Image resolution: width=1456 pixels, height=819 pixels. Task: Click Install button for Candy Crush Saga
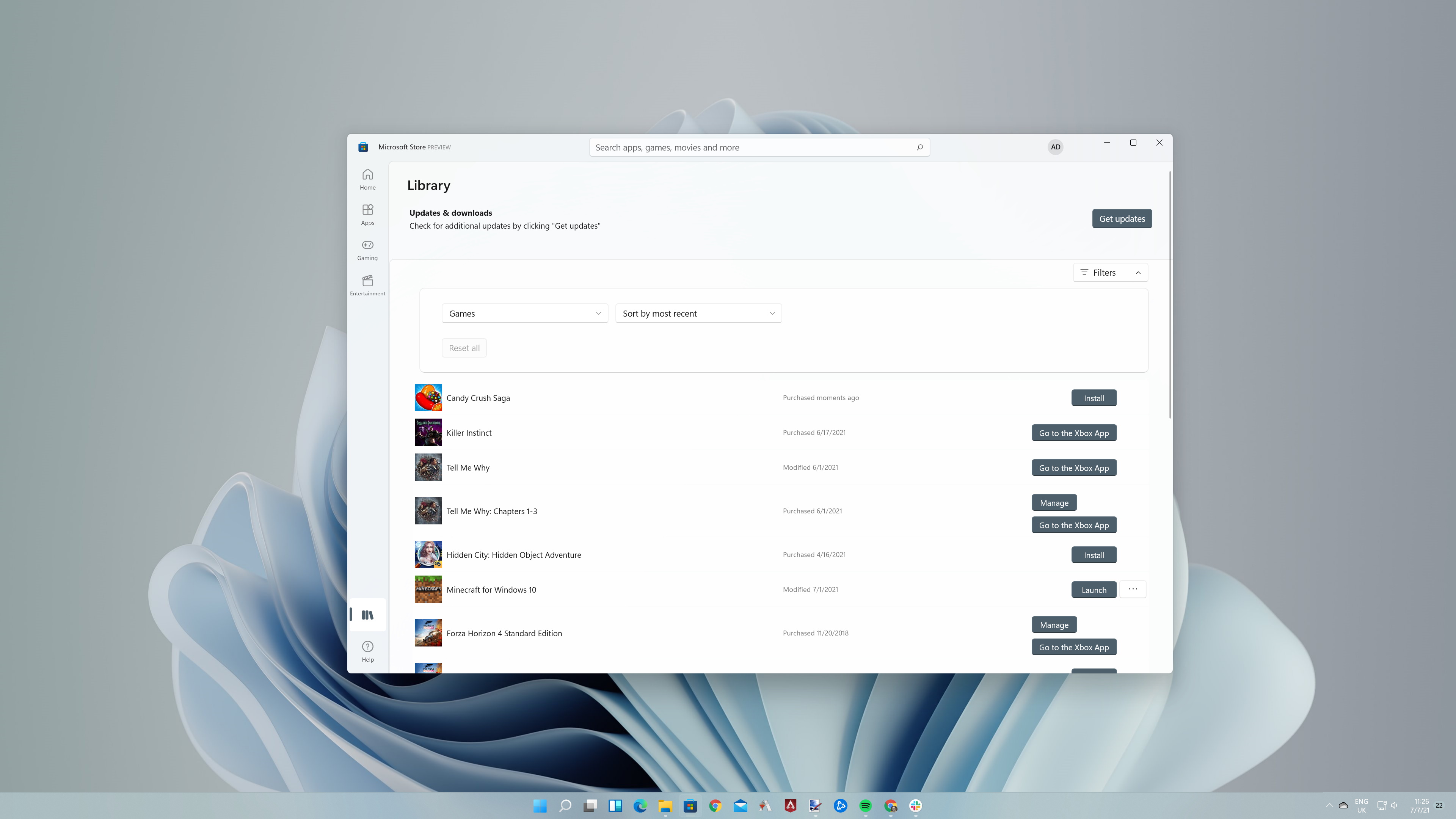click(x=1094, y=397)
